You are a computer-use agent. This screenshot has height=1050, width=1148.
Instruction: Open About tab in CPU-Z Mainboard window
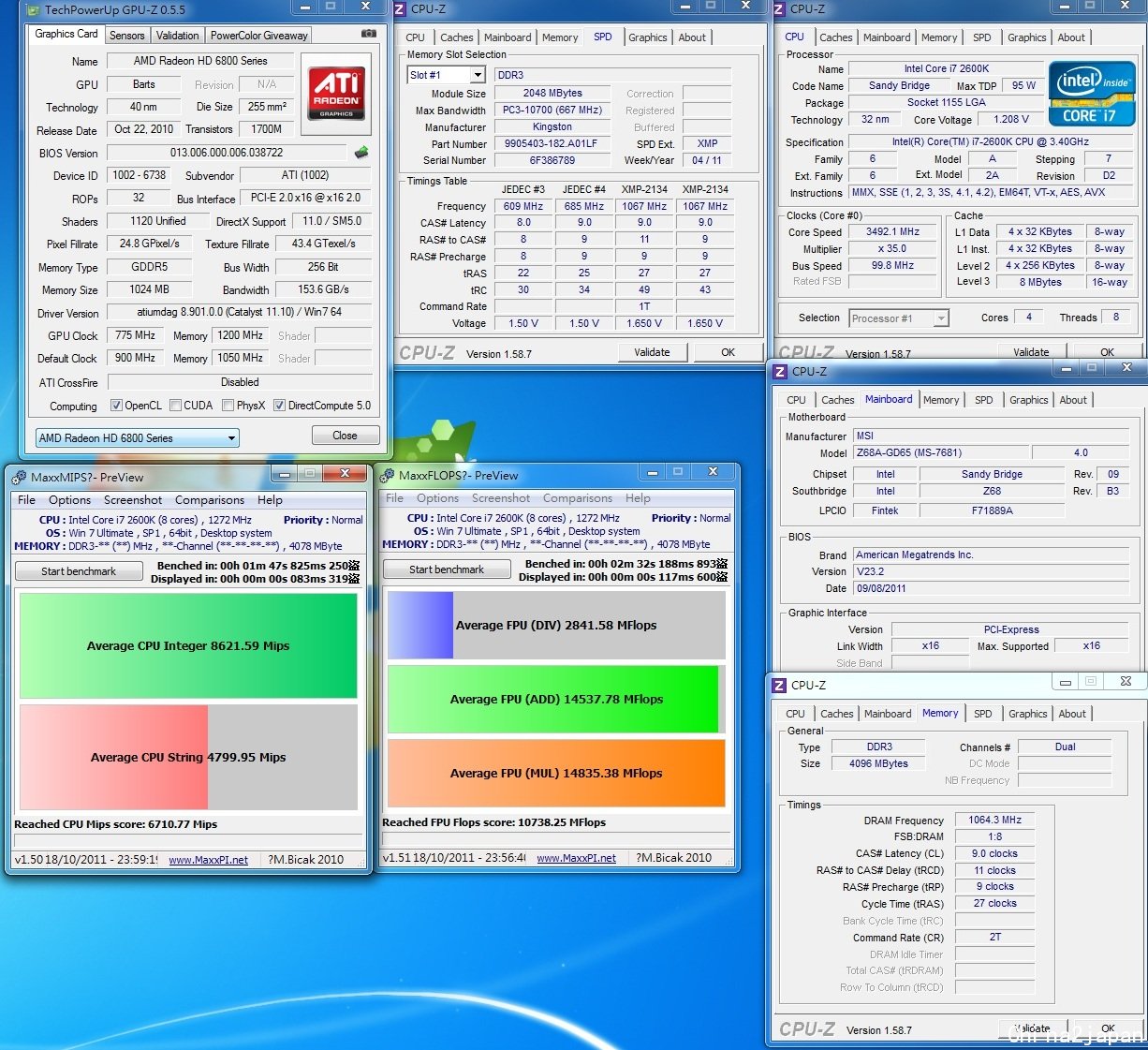(x=1073, y=400)
